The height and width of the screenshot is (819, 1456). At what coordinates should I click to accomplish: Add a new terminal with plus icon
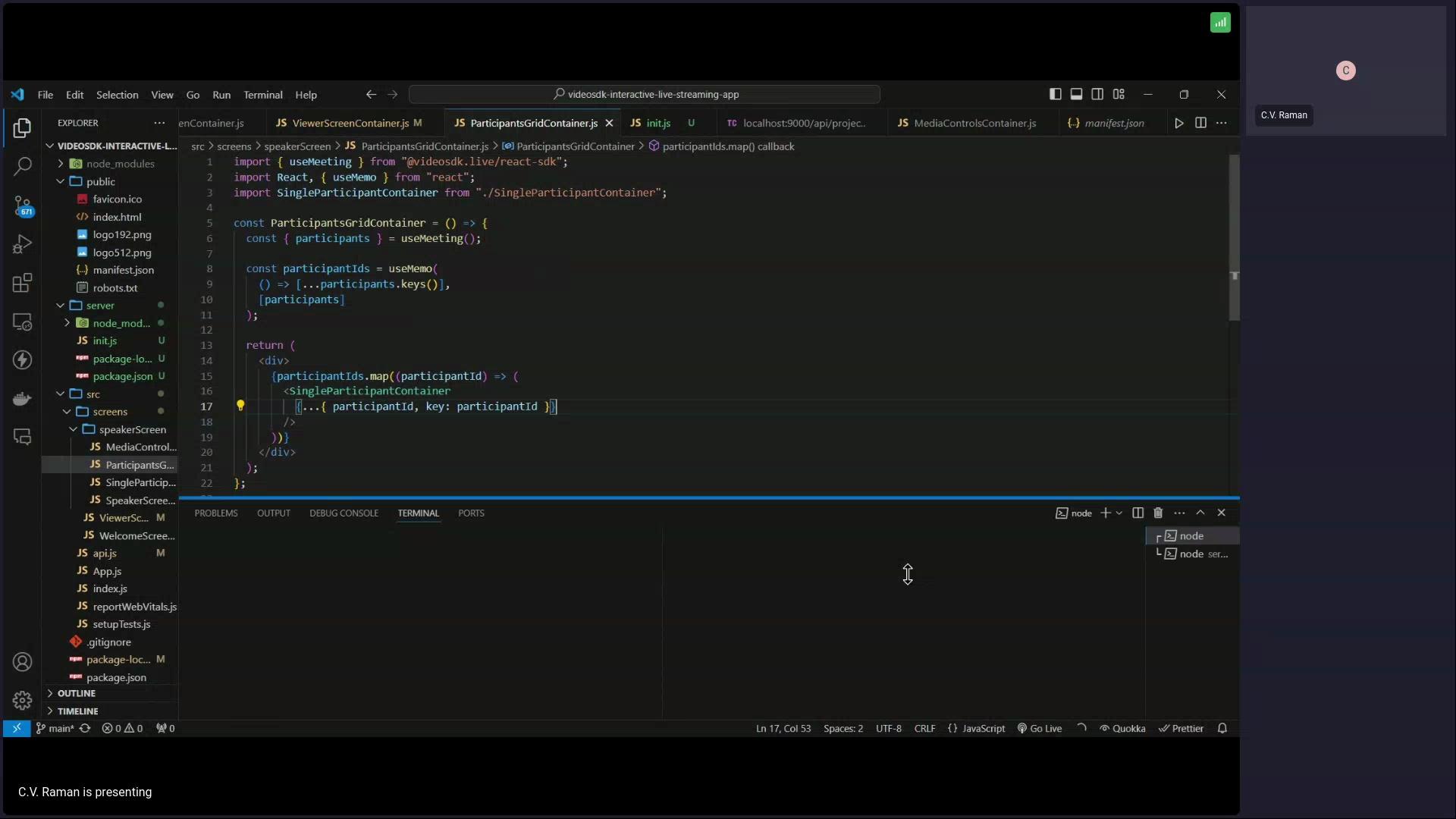click(1106, 513)
